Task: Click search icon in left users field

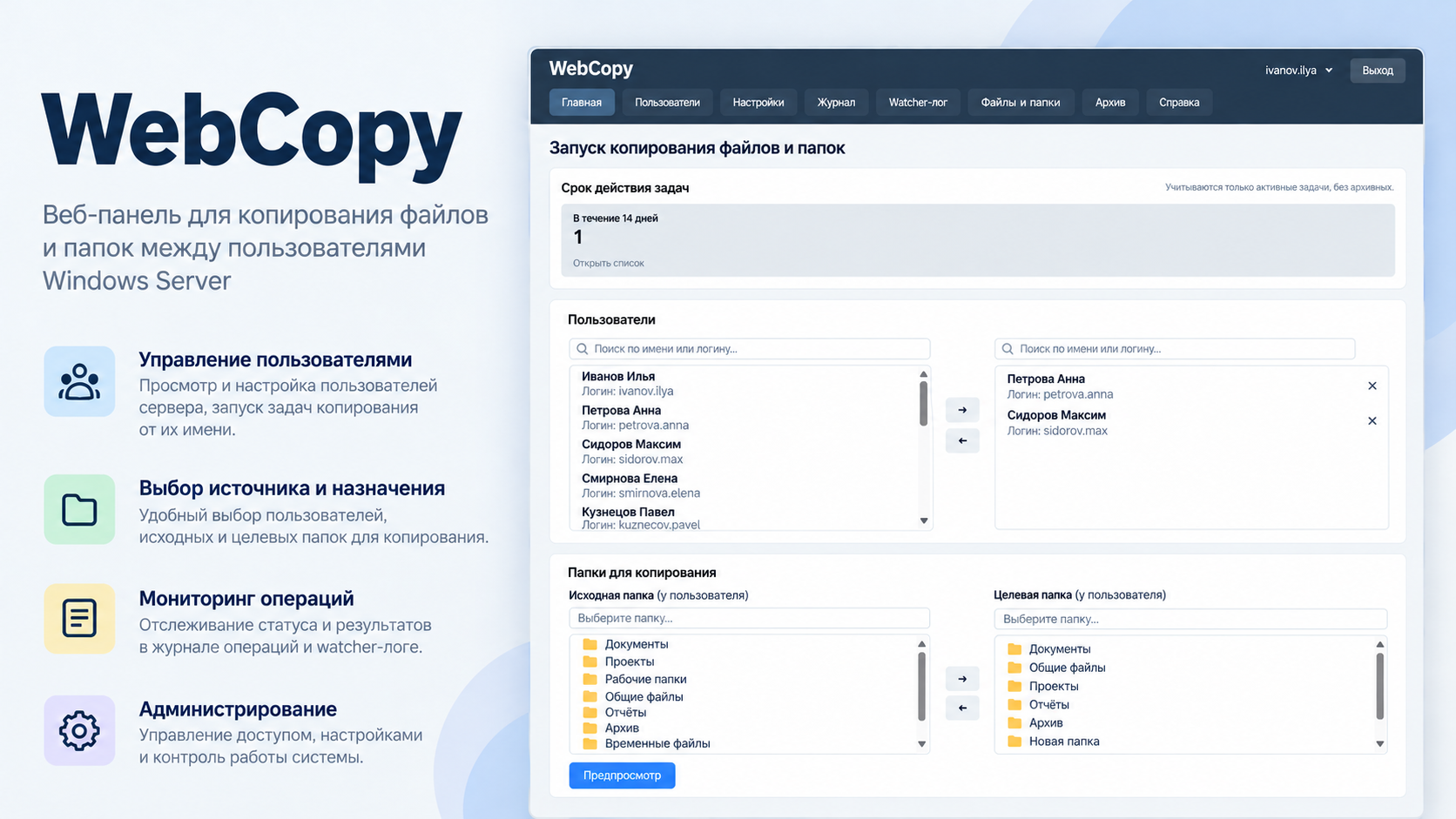Action: coord(583,349)
